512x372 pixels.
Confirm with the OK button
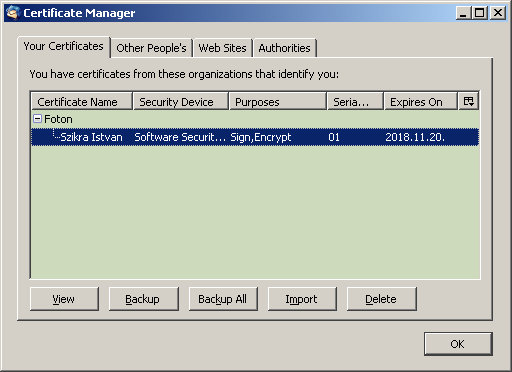point(458,344)
